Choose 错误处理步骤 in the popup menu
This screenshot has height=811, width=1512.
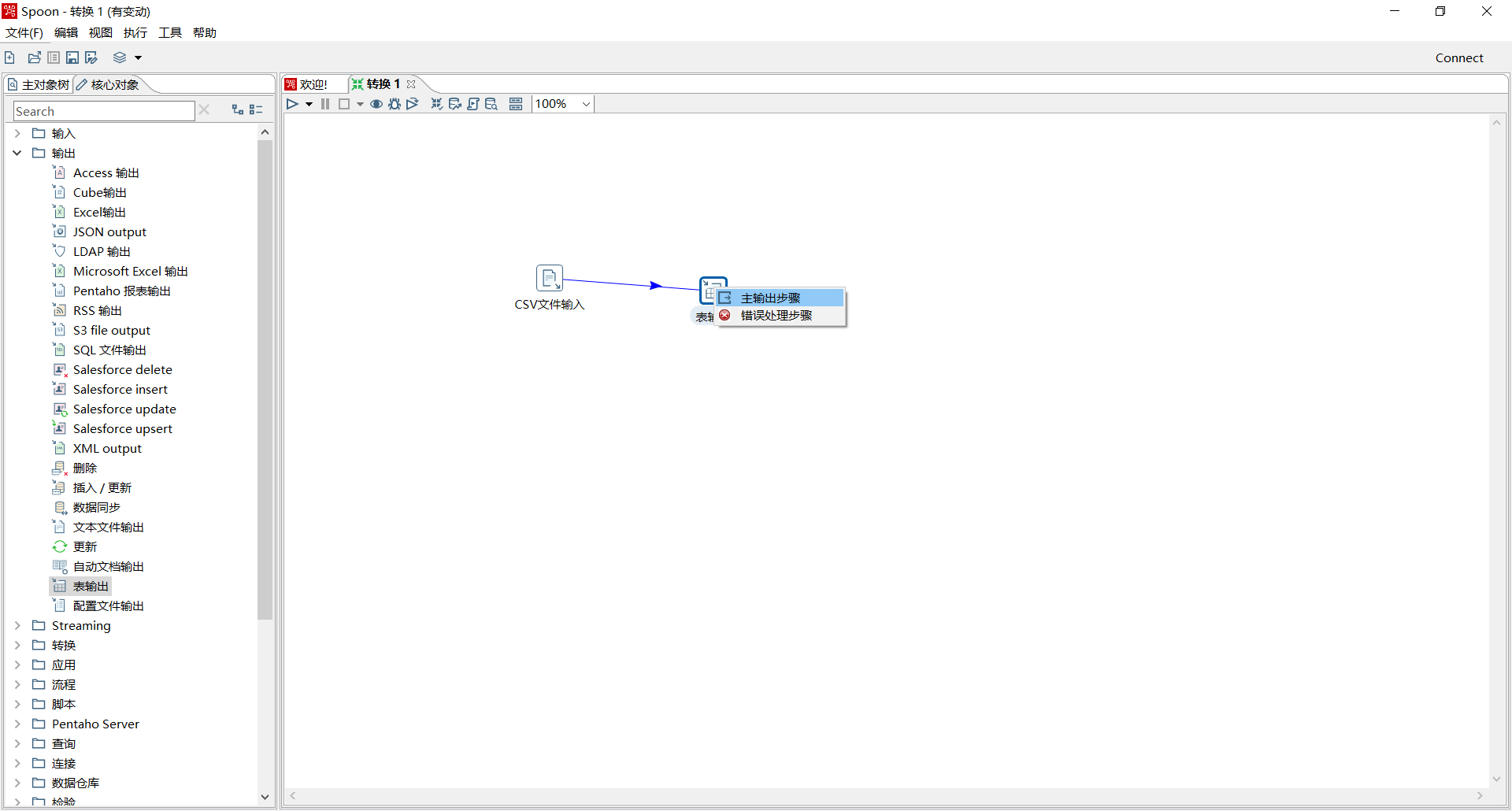776,315
